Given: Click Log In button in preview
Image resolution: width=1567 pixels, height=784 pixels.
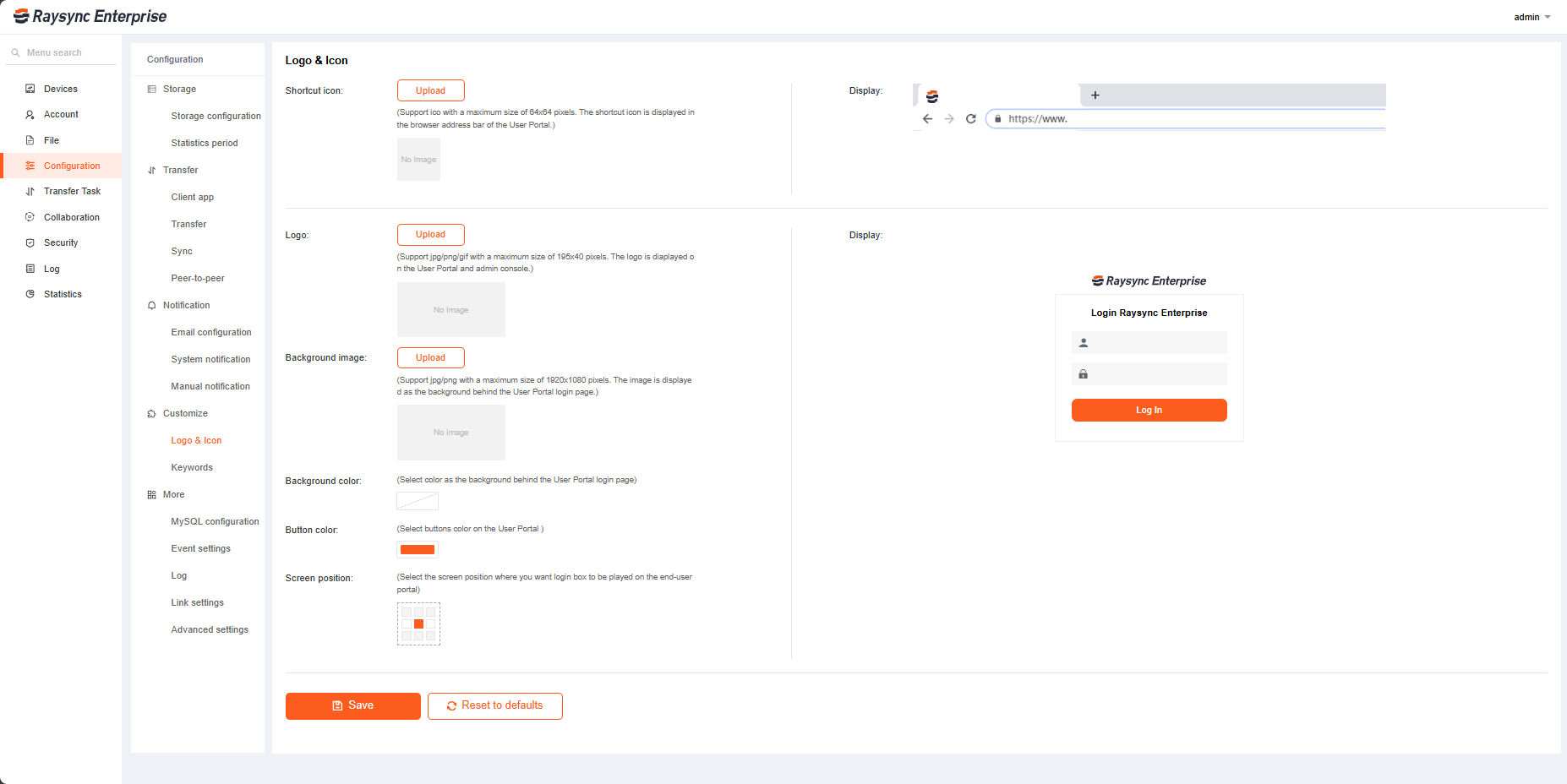Looking at the screenshot, I should (x=1149, y=410).
